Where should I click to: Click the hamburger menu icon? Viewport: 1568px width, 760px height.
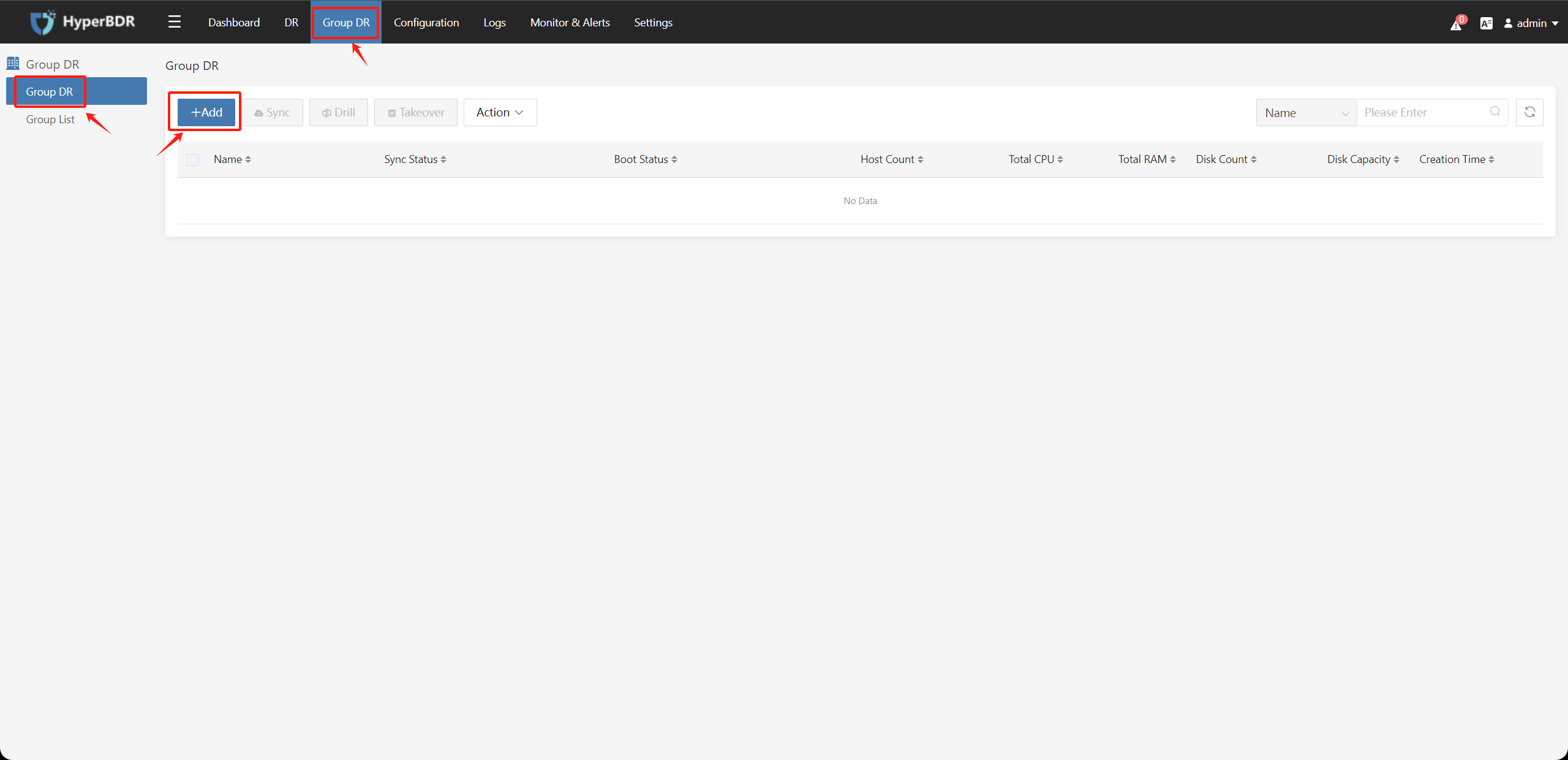[x=174, y=21]
